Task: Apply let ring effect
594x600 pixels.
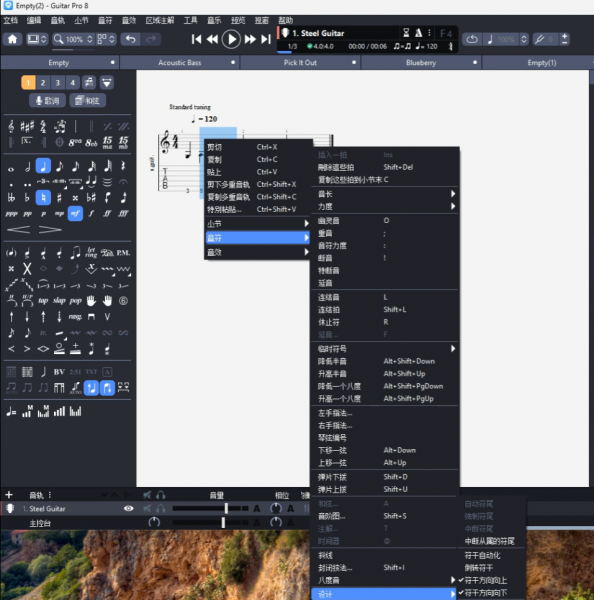Action: click(x=91, y=253)
